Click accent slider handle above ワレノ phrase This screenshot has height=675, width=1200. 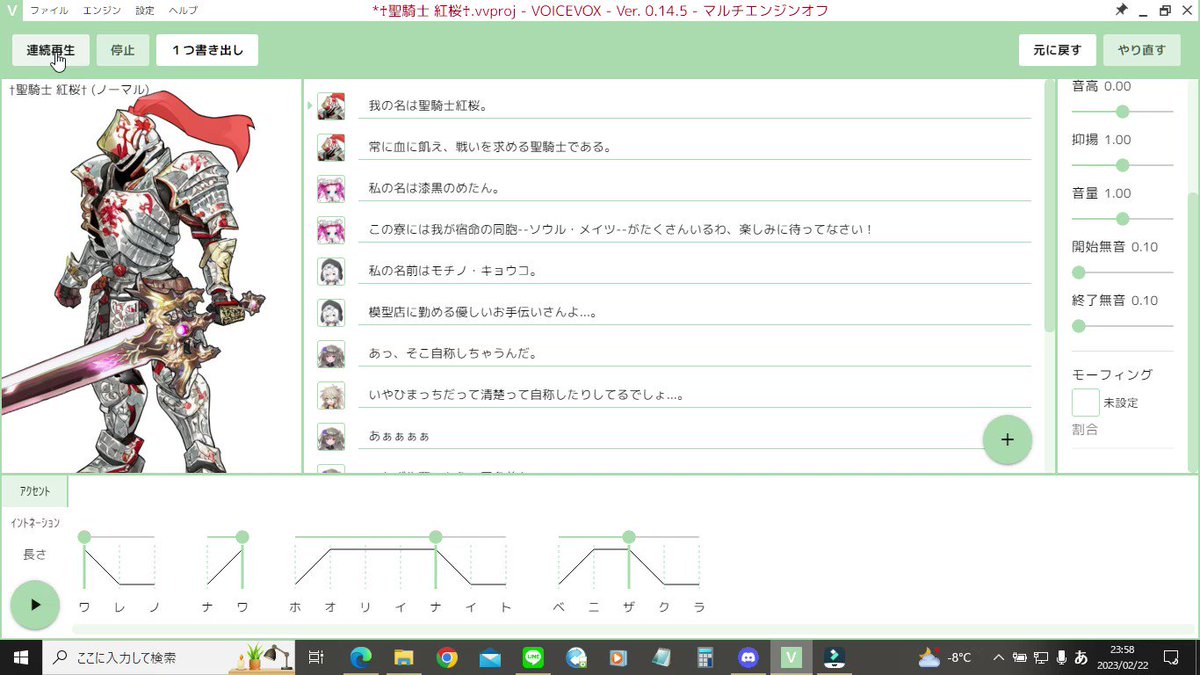coord(84,537)
